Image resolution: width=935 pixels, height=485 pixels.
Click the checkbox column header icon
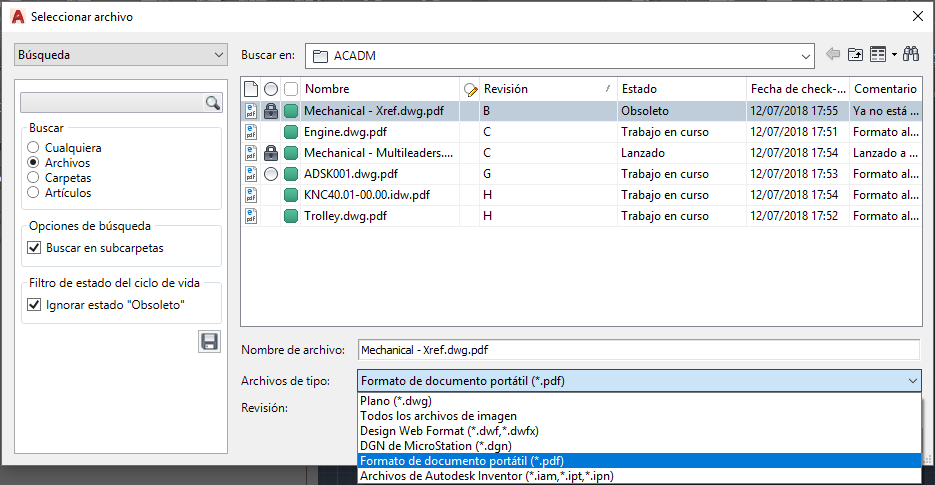pos(291,89)
